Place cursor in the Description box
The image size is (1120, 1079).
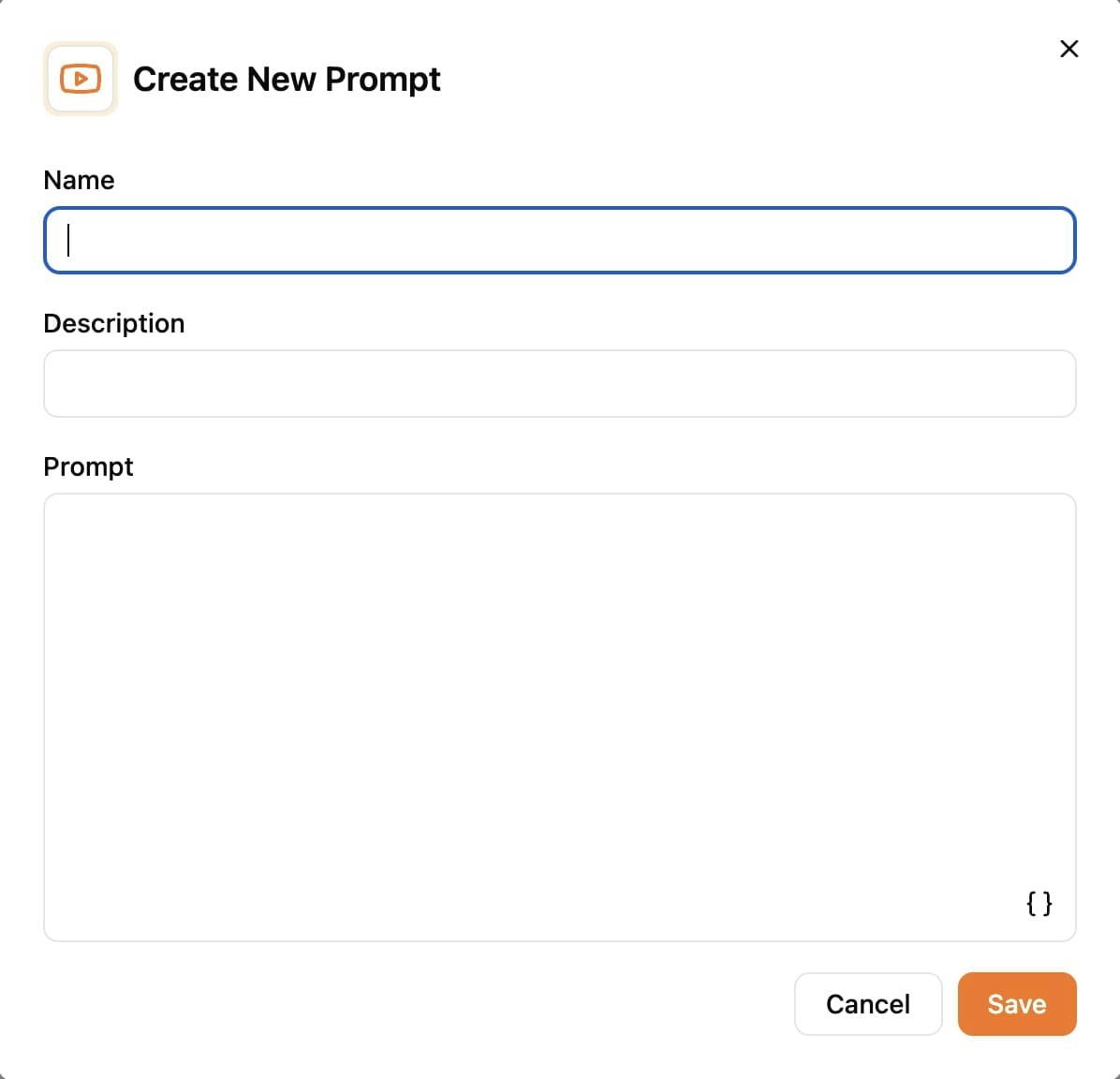click(x=559, y=383)
